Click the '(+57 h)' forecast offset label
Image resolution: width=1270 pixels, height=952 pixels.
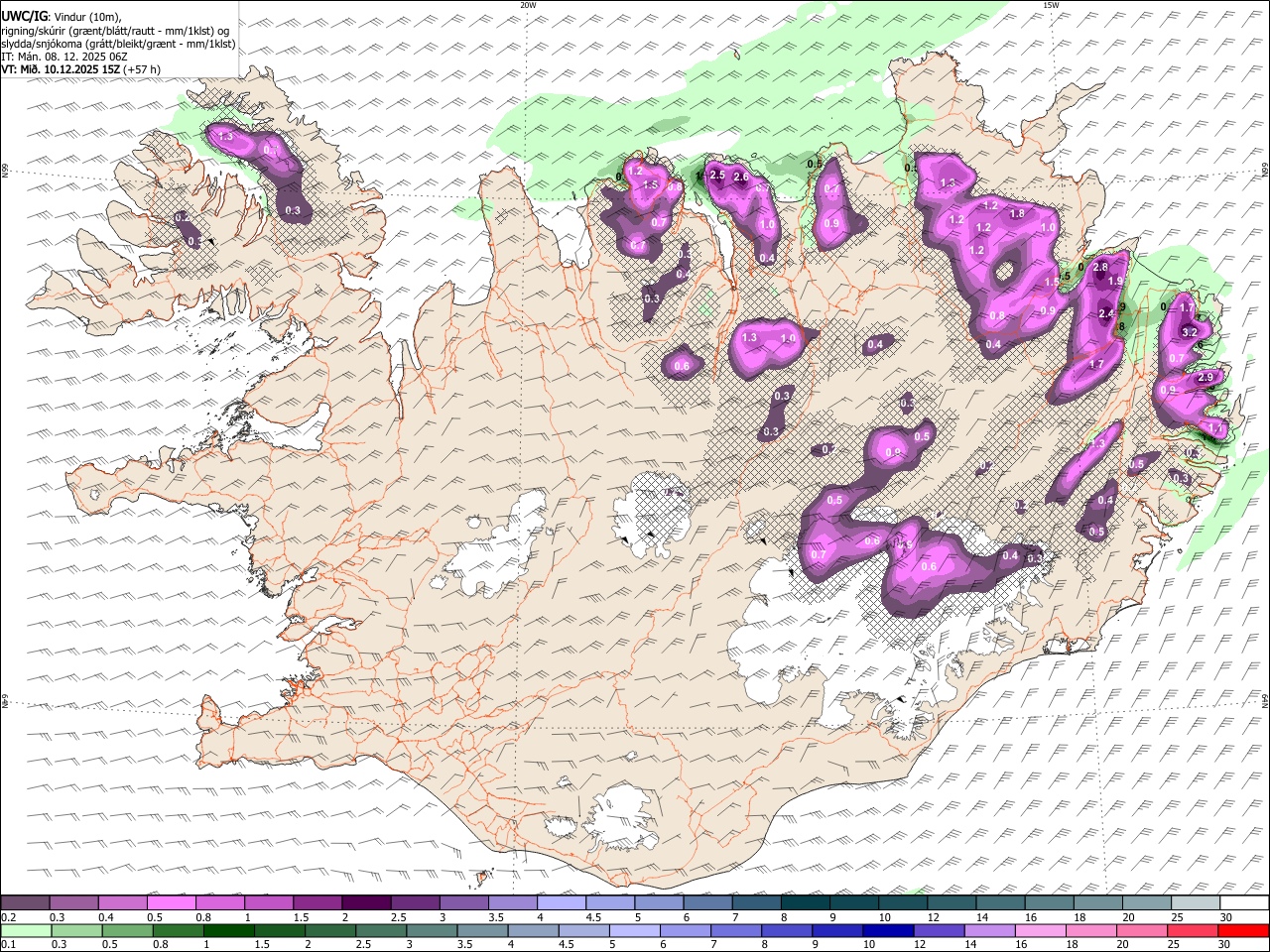pyautogui.click(x=143, y=69)
